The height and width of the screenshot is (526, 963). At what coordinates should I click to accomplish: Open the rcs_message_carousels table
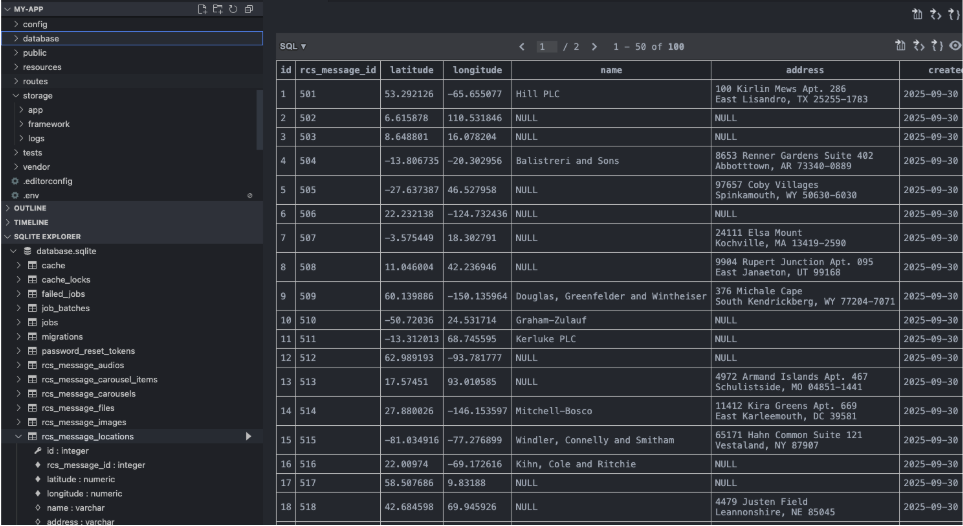[x=88, y=394]
